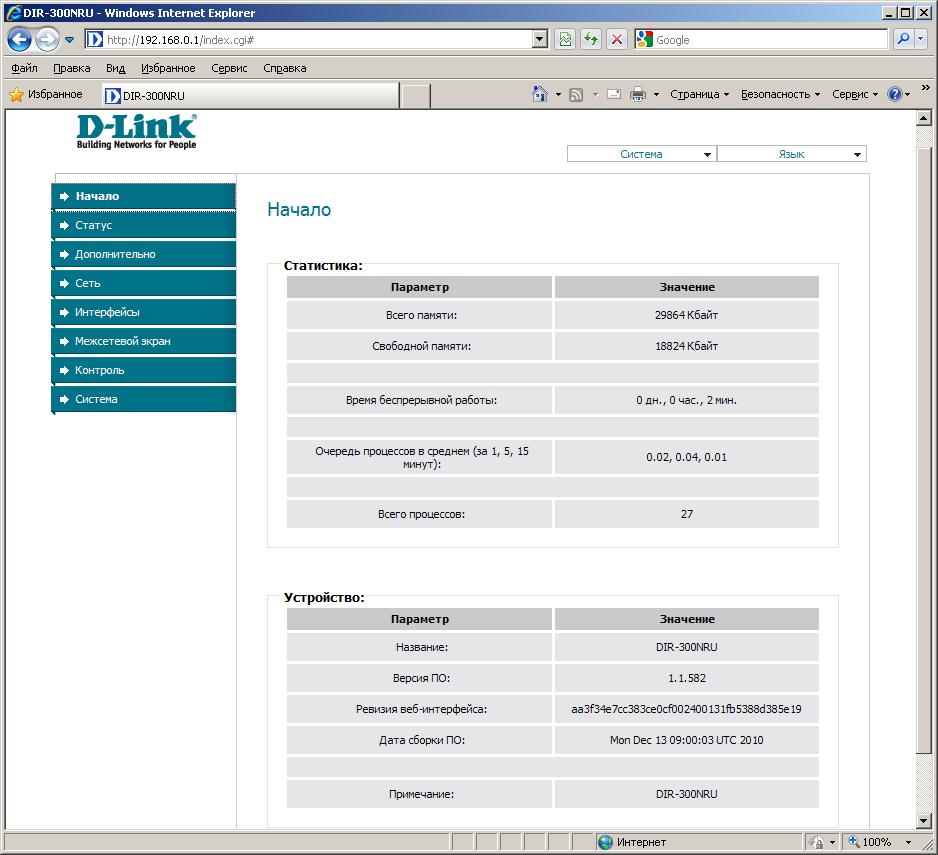
Task: Click the Refresh page icon
Action: click(591, 40)
